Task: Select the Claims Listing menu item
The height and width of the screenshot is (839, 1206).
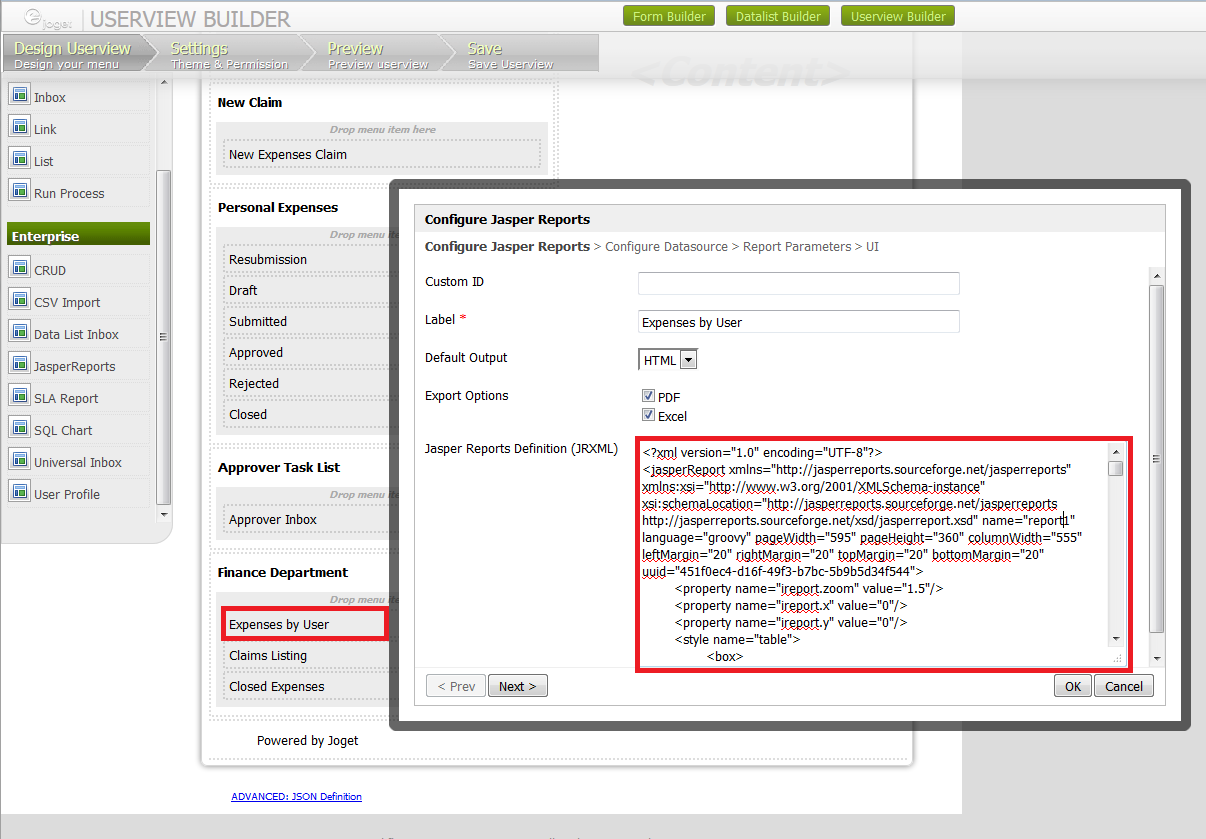Action: [x=306, y=655]
